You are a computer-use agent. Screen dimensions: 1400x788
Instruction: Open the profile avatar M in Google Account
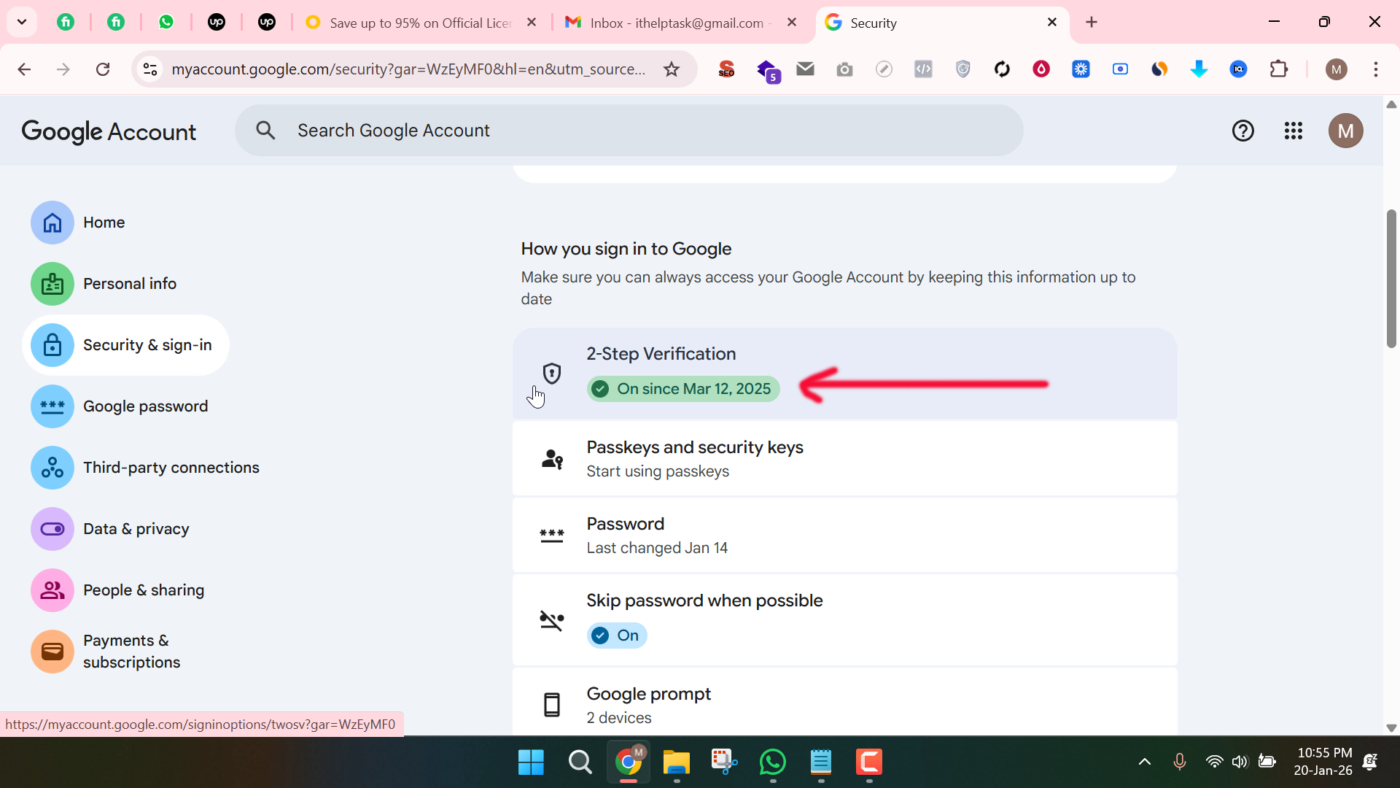(1345, 130)
